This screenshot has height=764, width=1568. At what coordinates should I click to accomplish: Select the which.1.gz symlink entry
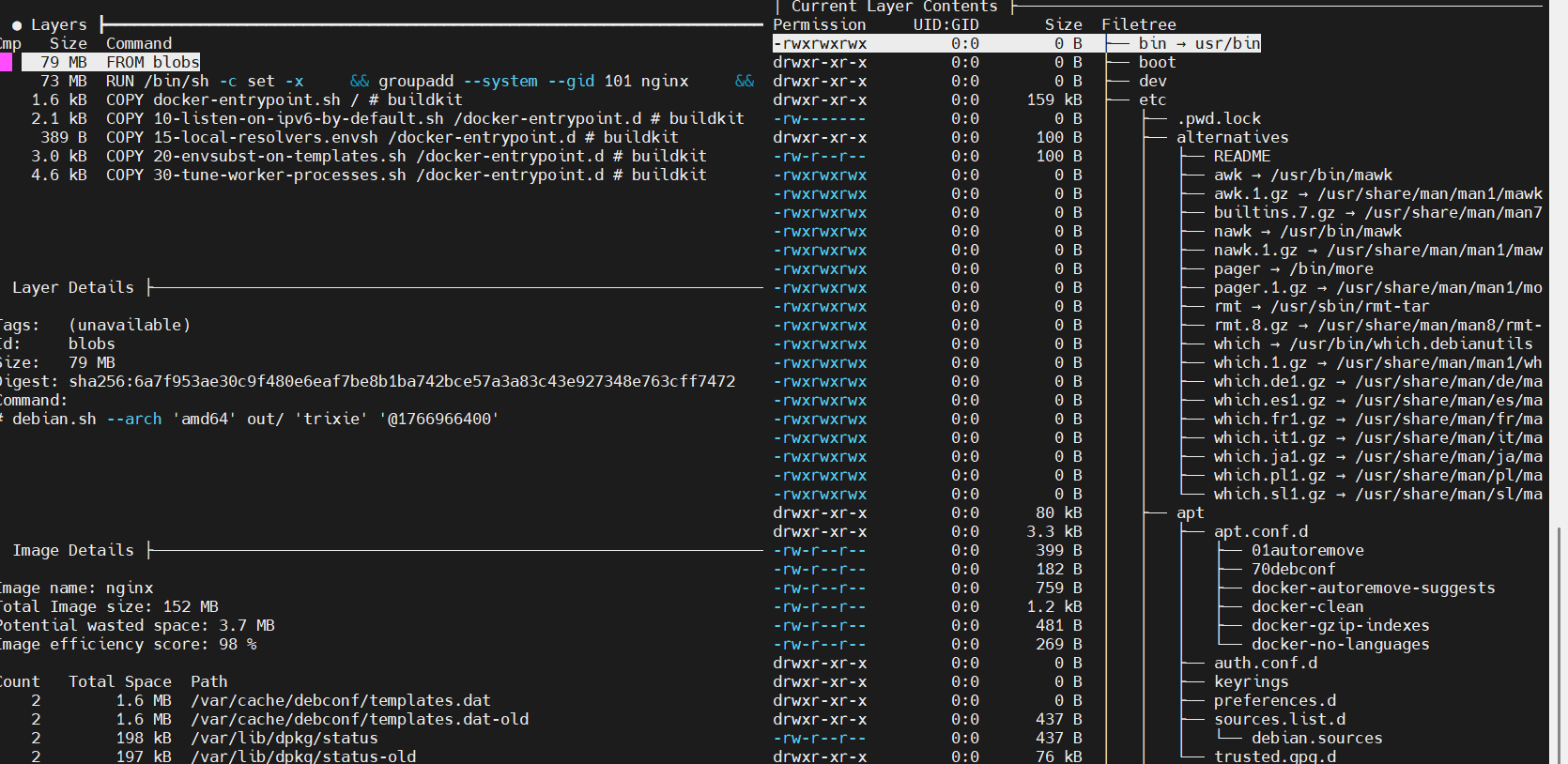[1378, 362]
